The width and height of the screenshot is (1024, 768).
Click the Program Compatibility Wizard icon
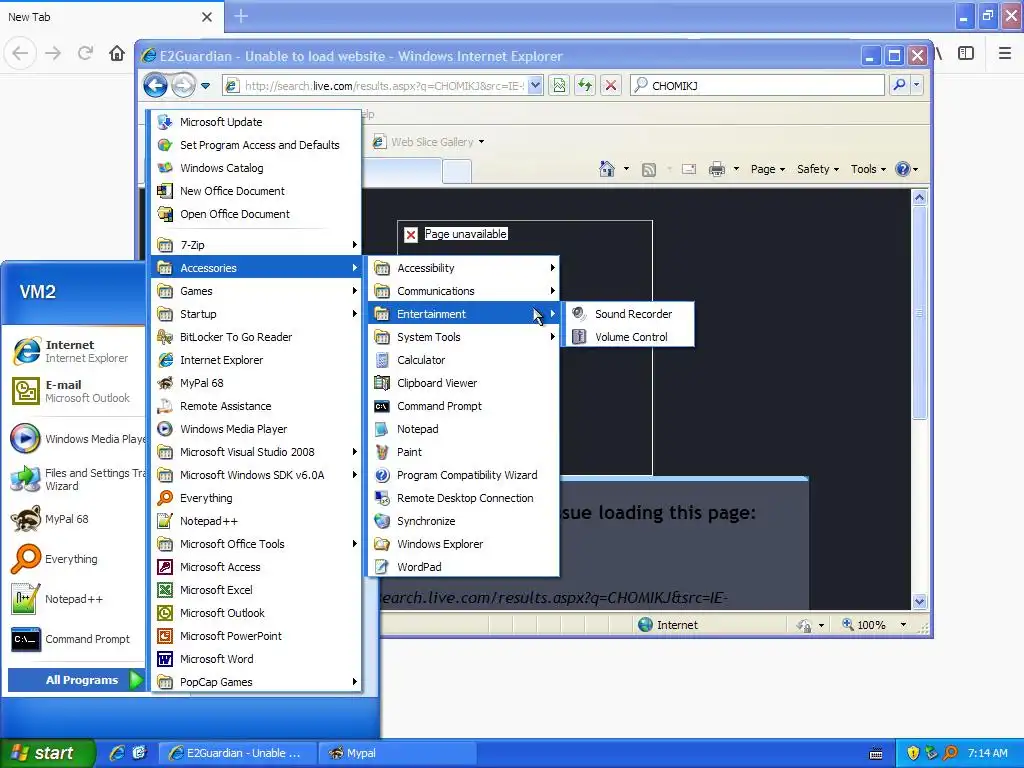(x=382, y=475)
